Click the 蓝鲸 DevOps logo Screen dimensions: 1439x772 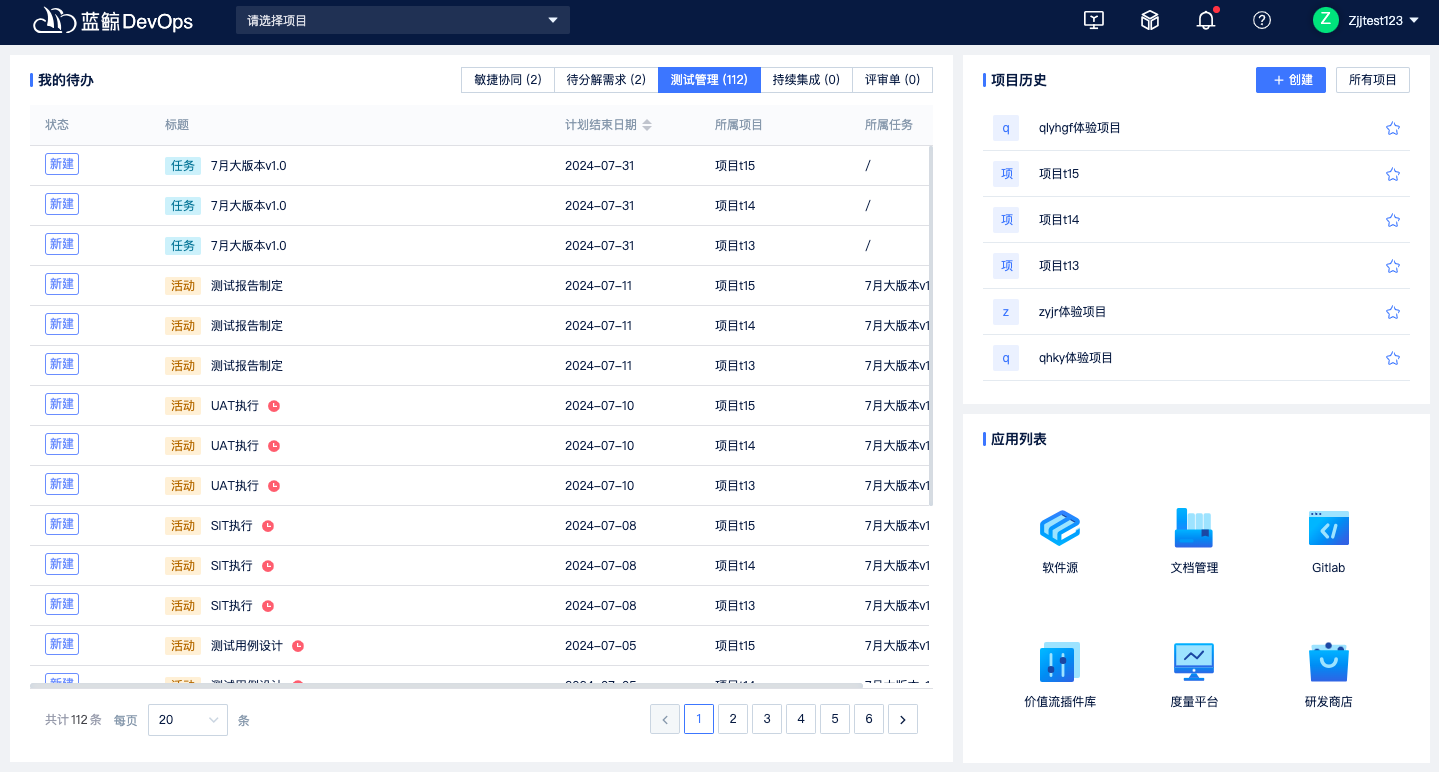click(113, 20)
